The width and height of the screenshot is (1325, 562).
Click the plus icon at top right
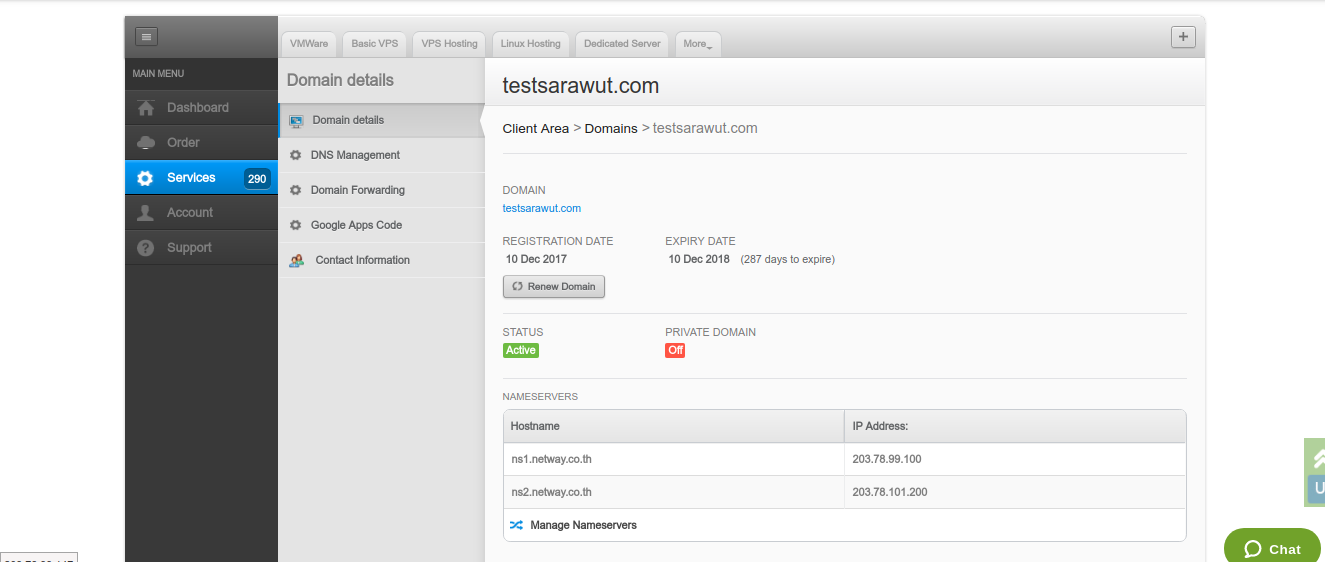click(x=1183, y=37)
